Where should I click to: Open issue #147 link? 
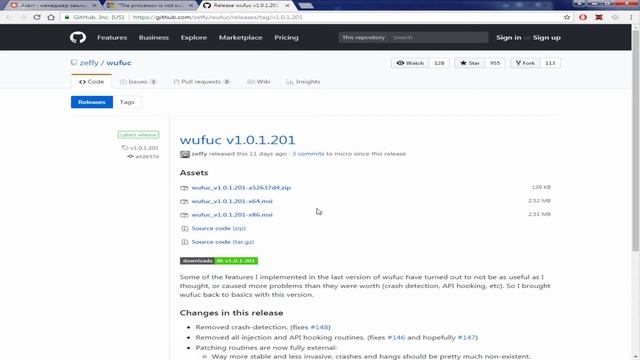click(467, 338)
